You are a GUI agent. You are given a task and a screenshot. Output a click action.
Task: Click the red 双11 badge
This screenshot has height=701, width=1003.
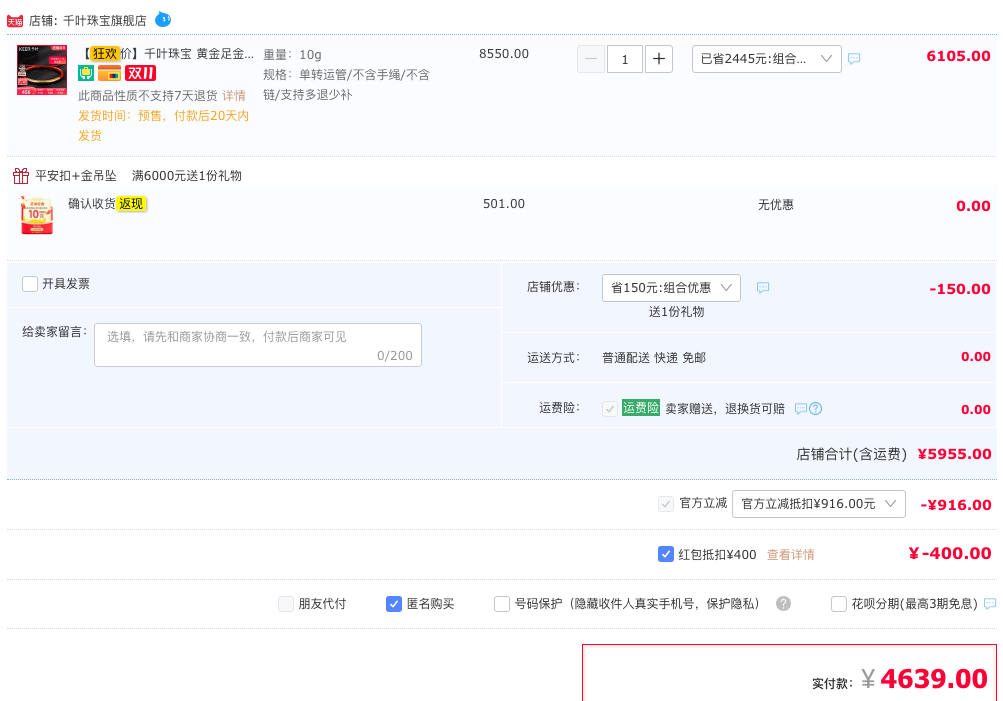[x=140, y=74]
